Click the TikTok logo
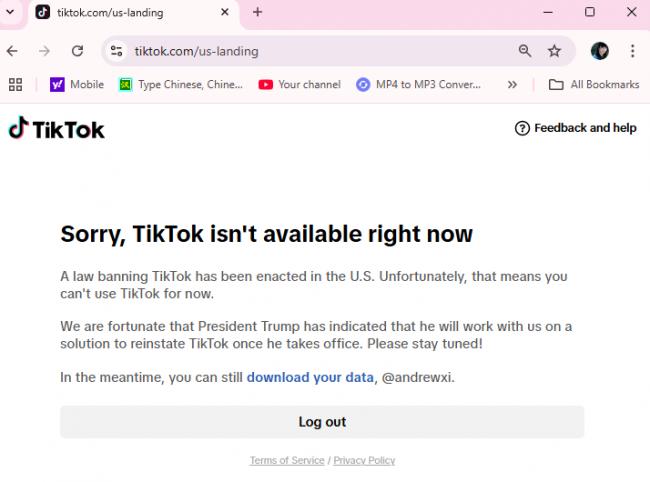Screen dimensions: 650x482 pos(57,128)
